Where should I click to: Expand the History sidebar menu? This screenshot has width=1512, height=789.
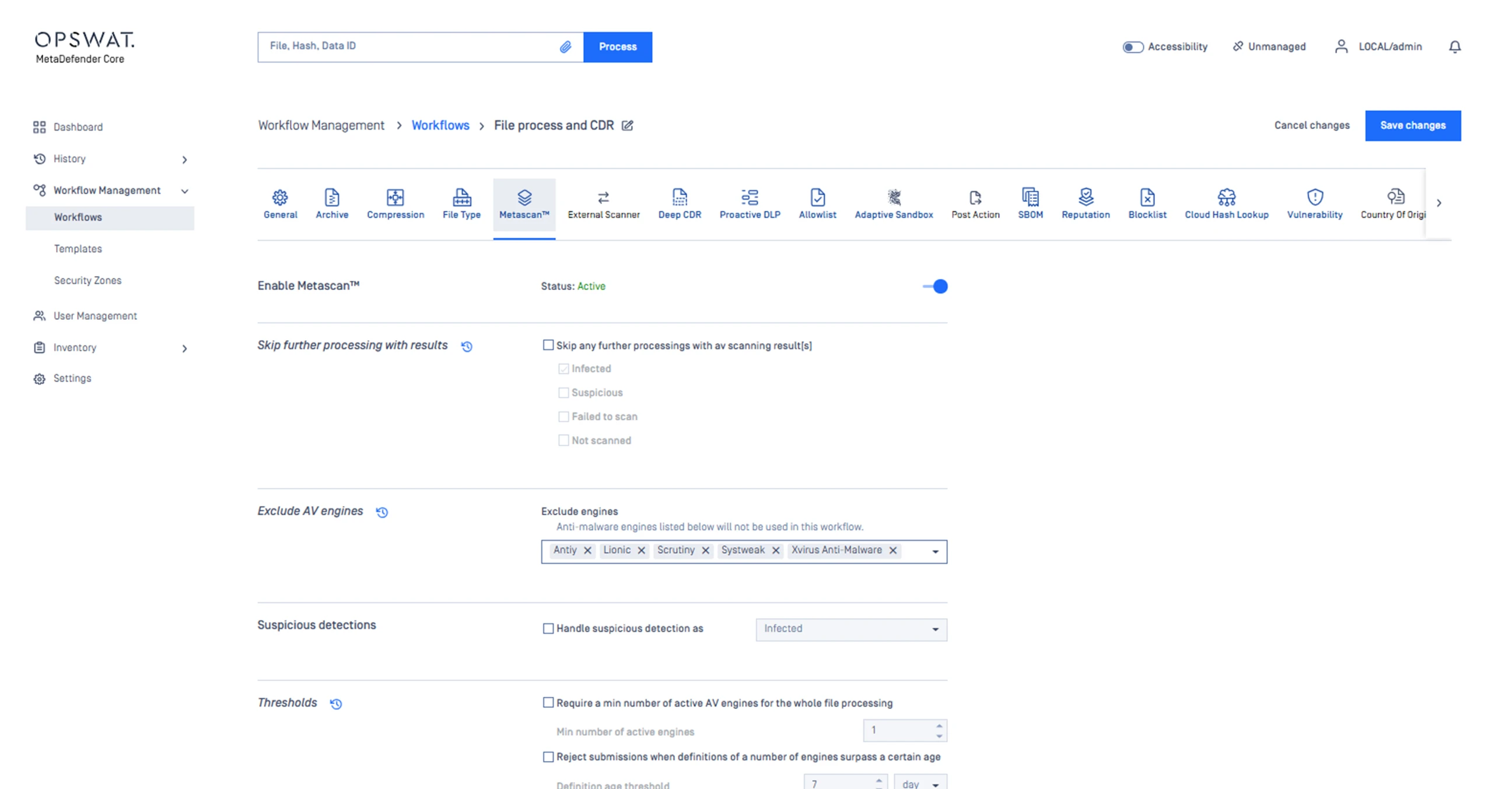(184, 160)
